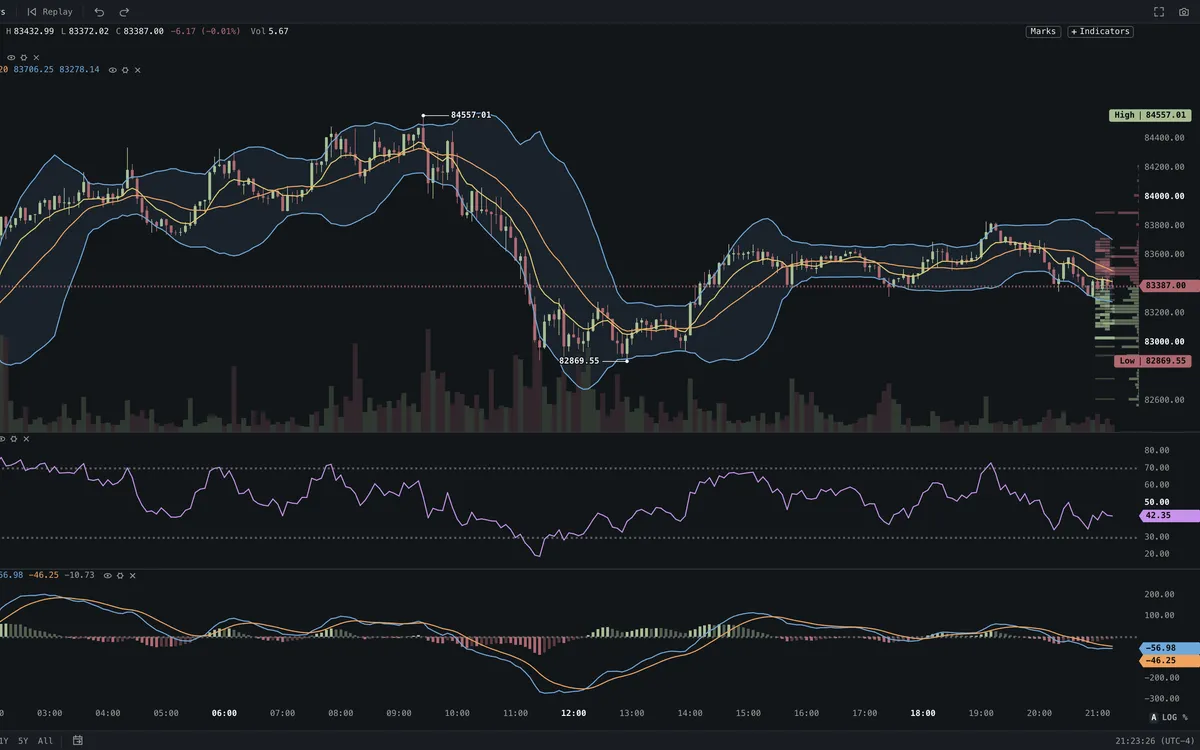Add indicators with the Indicators button
The width and height of the screenshot is (1200, 750).
tap(1100, 31)
